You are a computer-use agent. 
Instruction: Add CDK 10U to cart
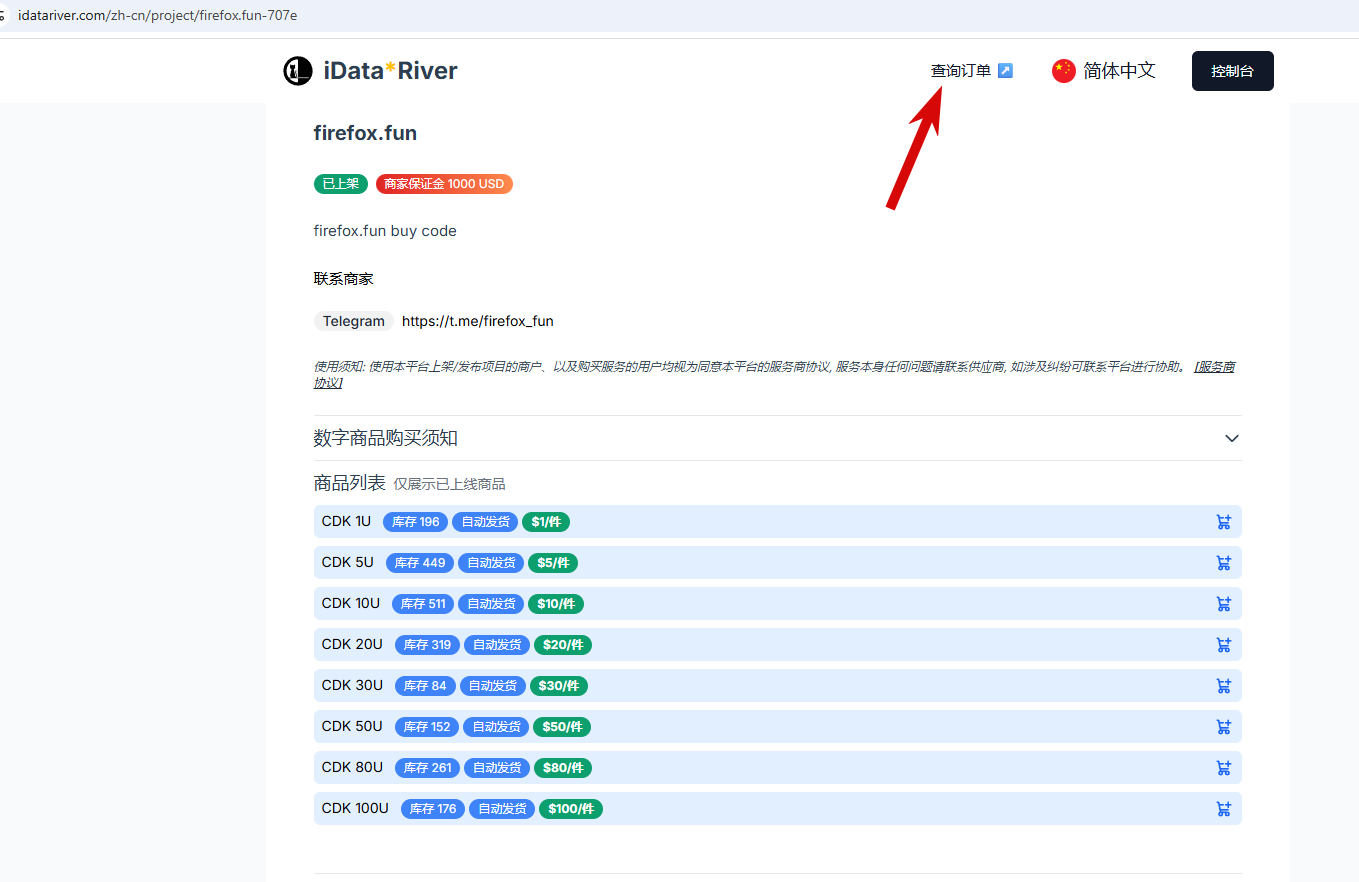[x=1223, y=604]
